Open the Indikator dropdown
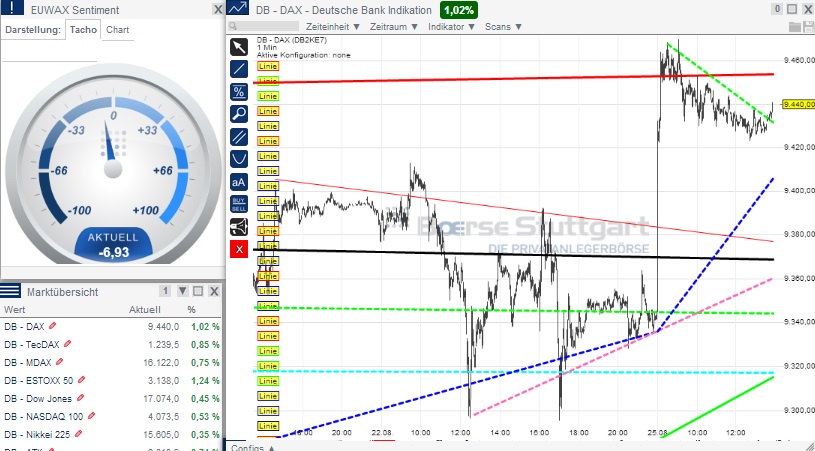 [x=451, y=26]
